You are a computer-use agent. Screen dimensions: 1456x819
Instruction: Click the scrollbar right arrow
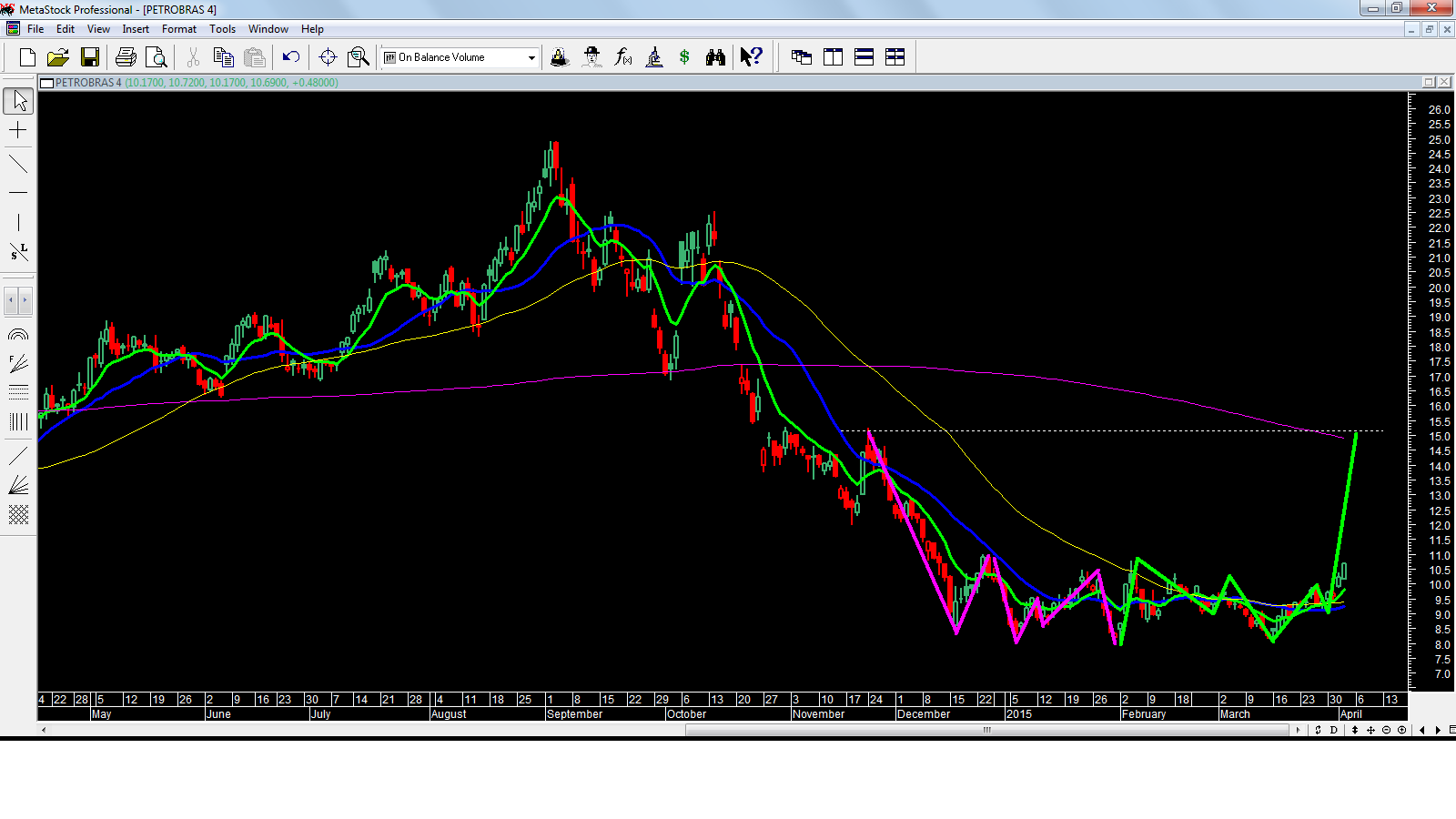1298,730
